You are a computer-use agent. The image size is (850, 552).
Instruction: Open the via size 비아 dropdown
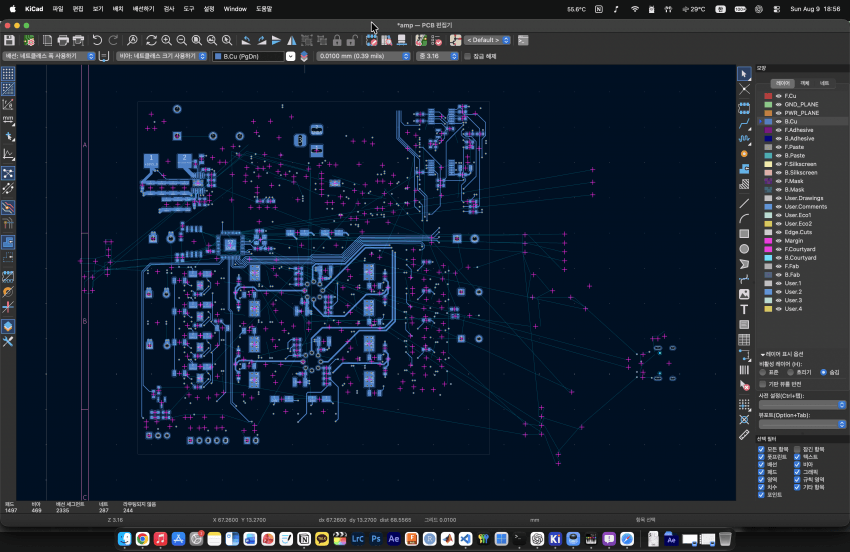point(162,56)
